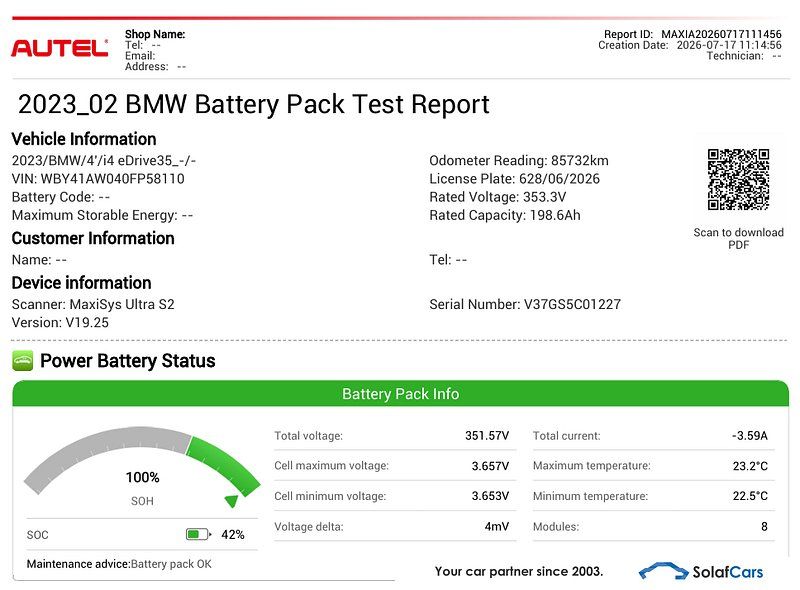This screenshot has height=590, width=800.
Task: Click the green SOH gauge pointer triangle
Action: (x=231, y=501)
